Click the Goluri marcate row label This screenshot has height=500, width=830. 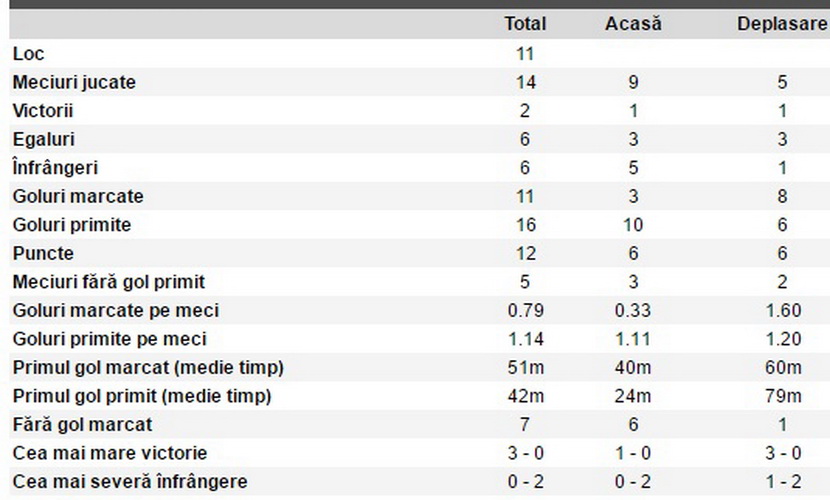pos(78,196)
